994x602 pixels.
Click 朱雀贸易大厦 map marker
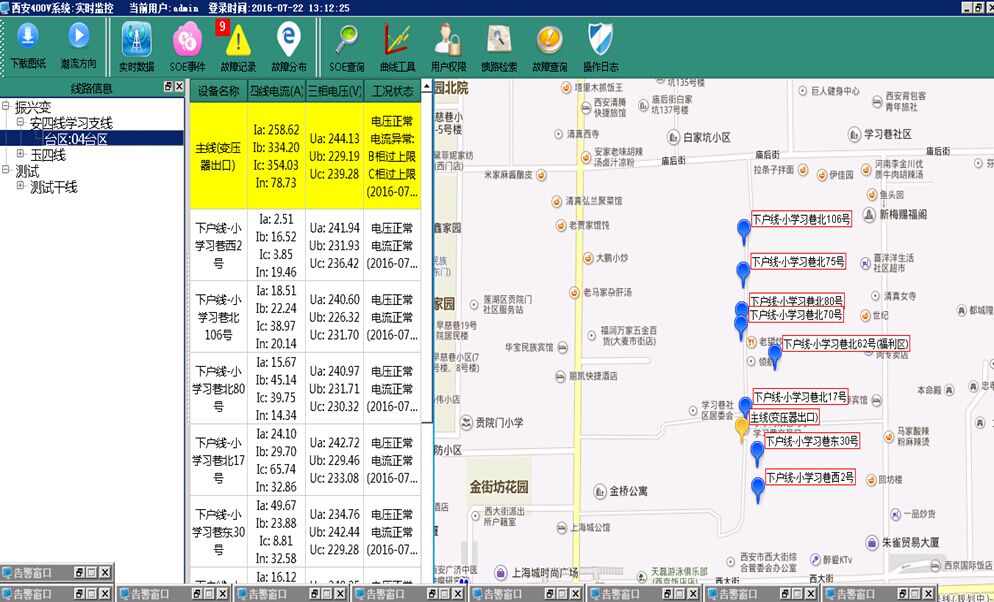click(872, 542)
